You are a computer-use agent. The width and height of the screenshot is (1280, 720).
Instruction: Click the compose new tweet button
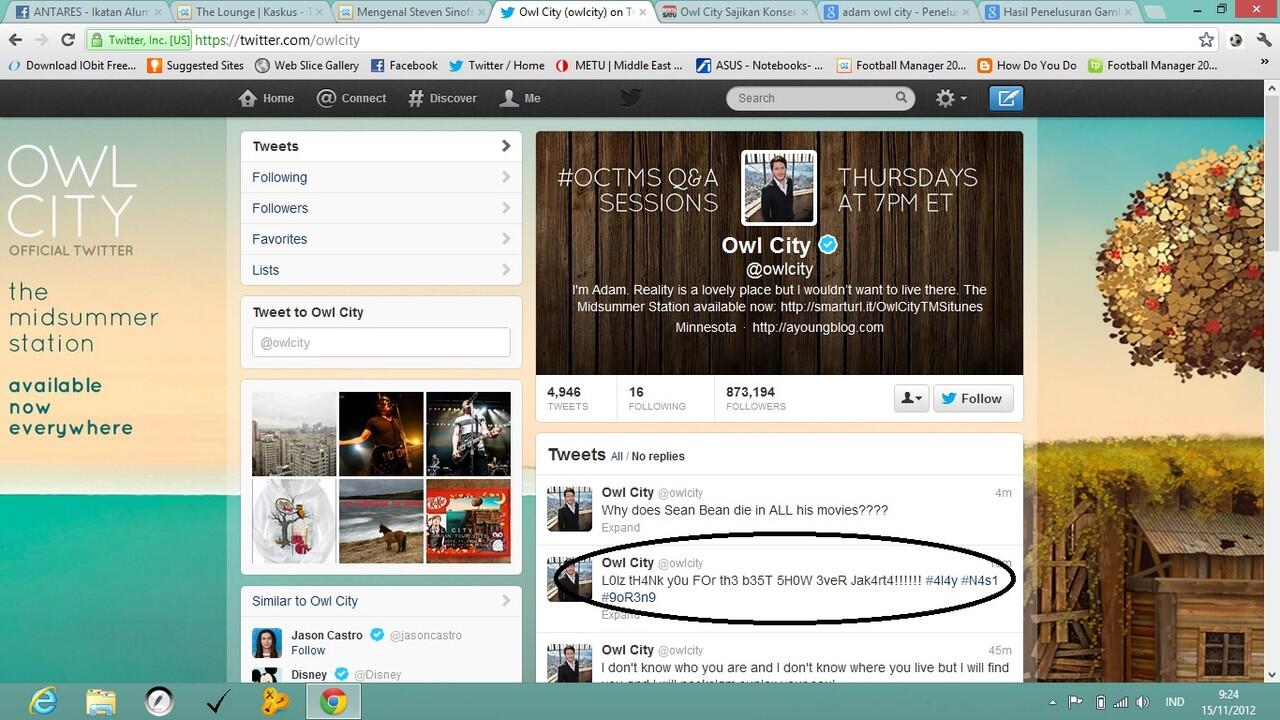click(x=1006, y=98)
